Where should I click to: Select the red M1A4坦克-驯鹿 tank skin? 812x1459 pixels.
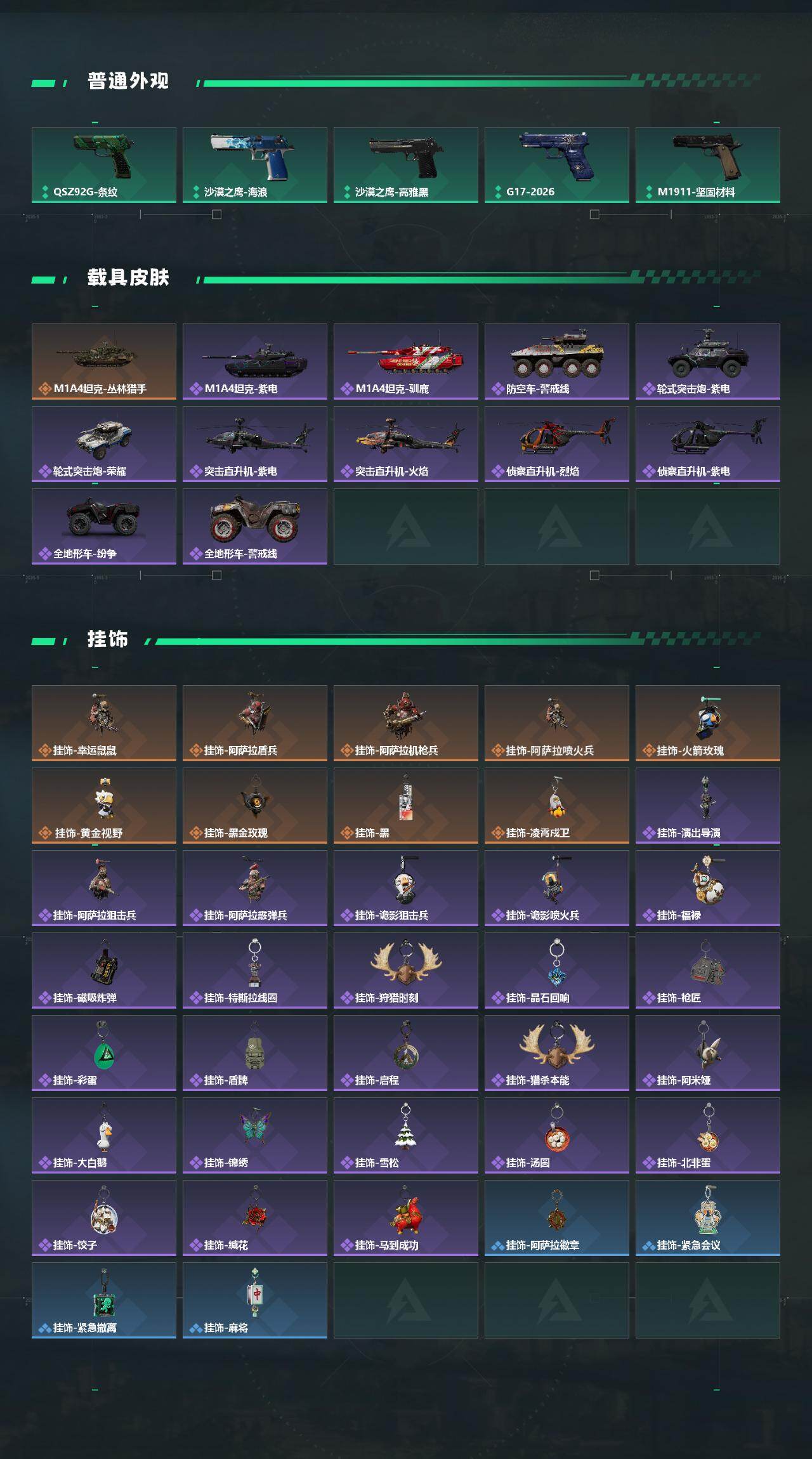406,362
